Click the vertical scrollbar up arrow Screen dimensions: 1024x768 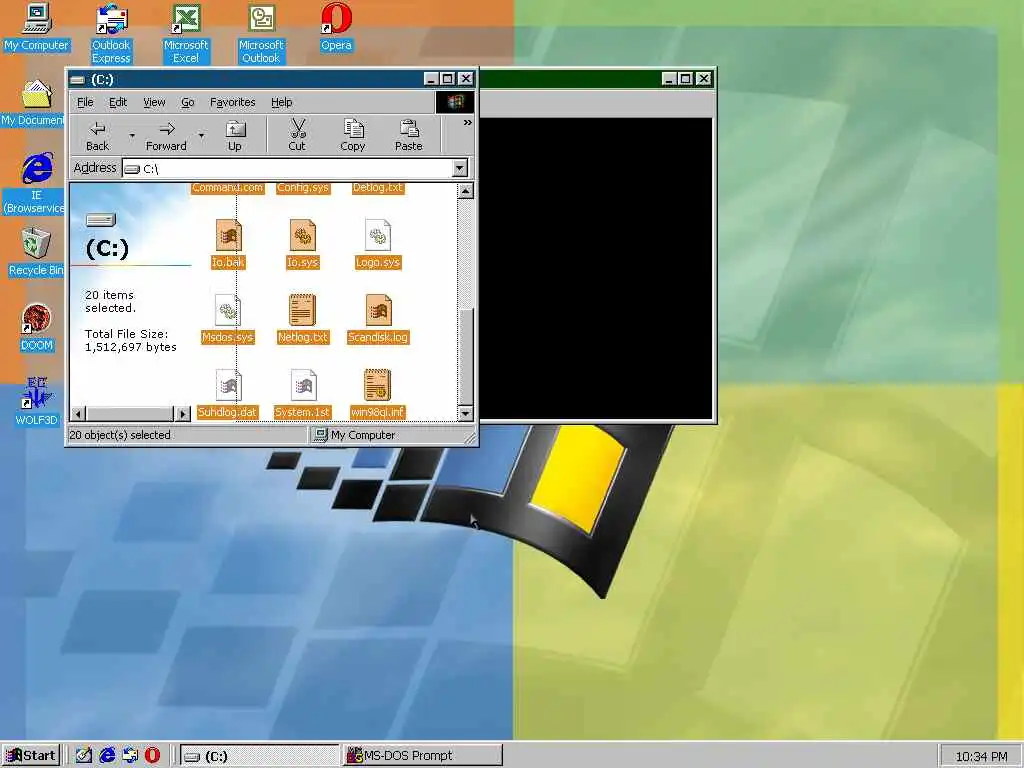[x=466, y=191]
